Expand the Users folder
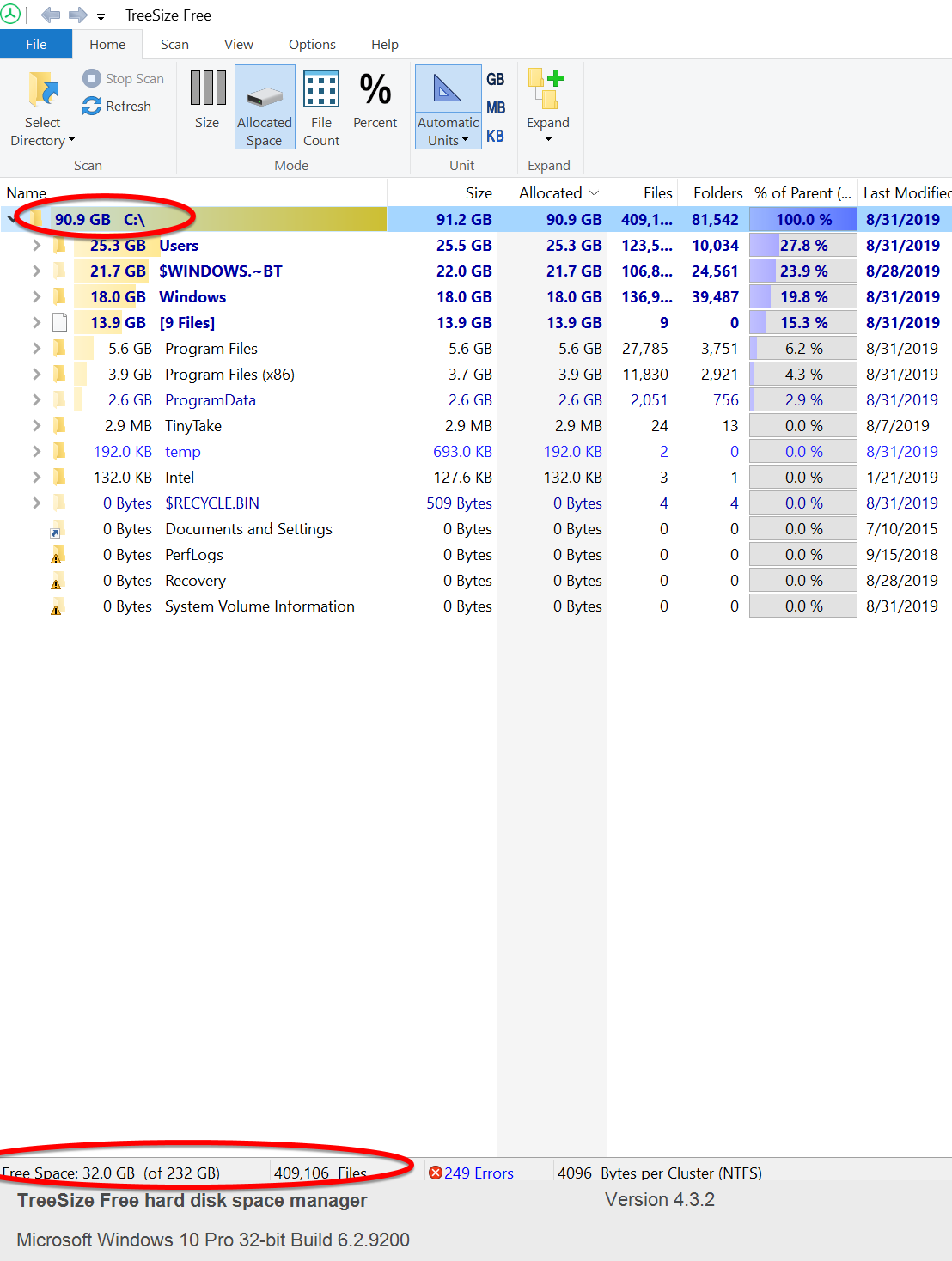 point(36,246)
